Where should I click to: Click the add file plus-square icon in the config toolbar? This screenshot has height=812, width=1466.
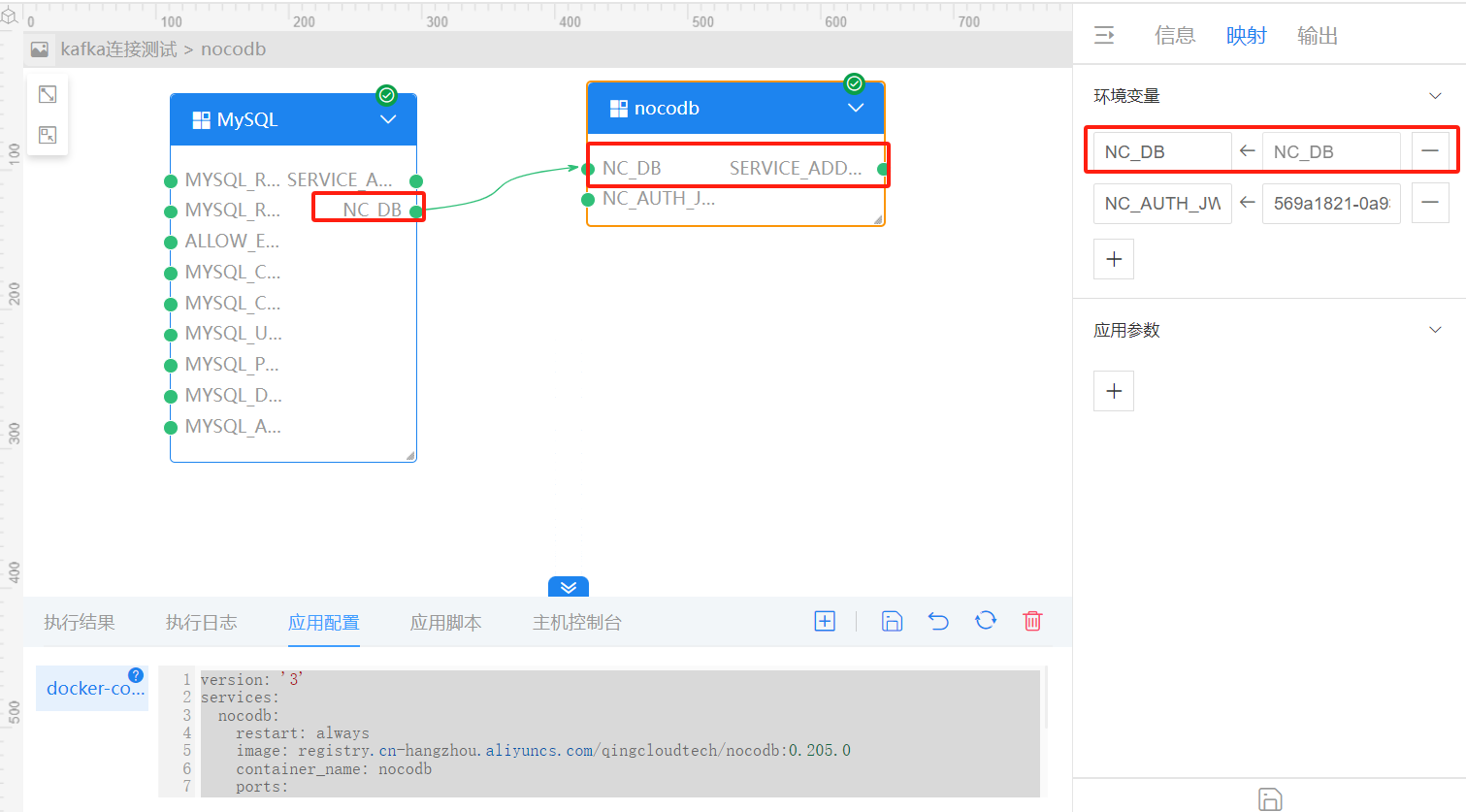coord(825,621)
